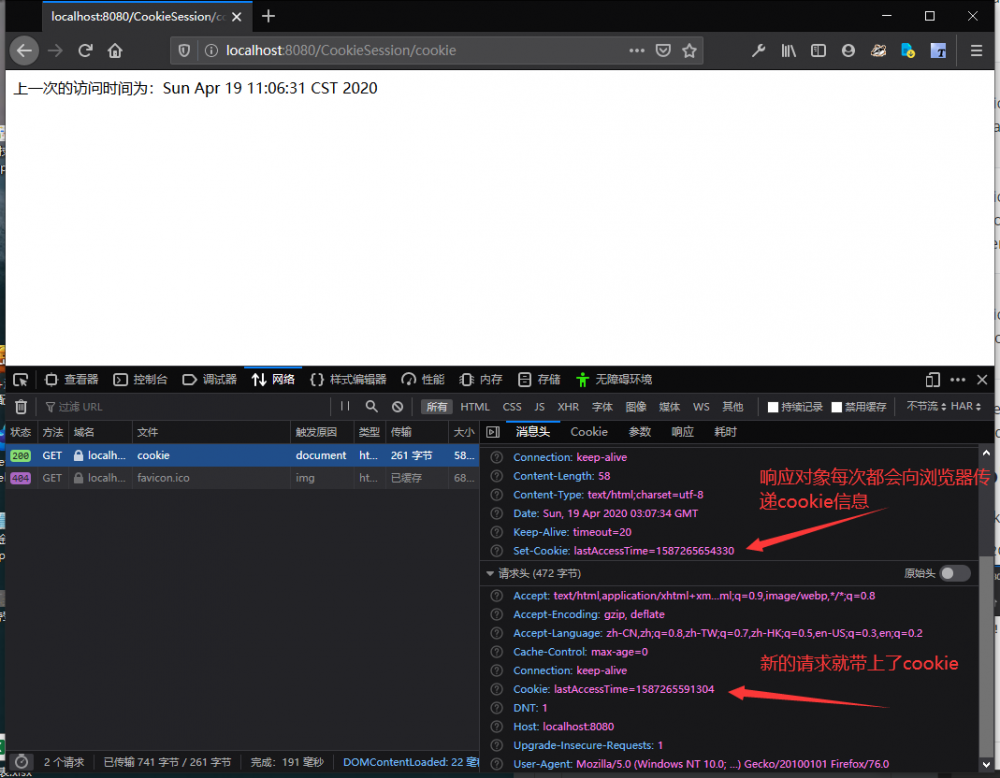The image size is (1000, 778).
Task: Open the 不节流 throttling dropdown
Action: click(x=924, y=407)
